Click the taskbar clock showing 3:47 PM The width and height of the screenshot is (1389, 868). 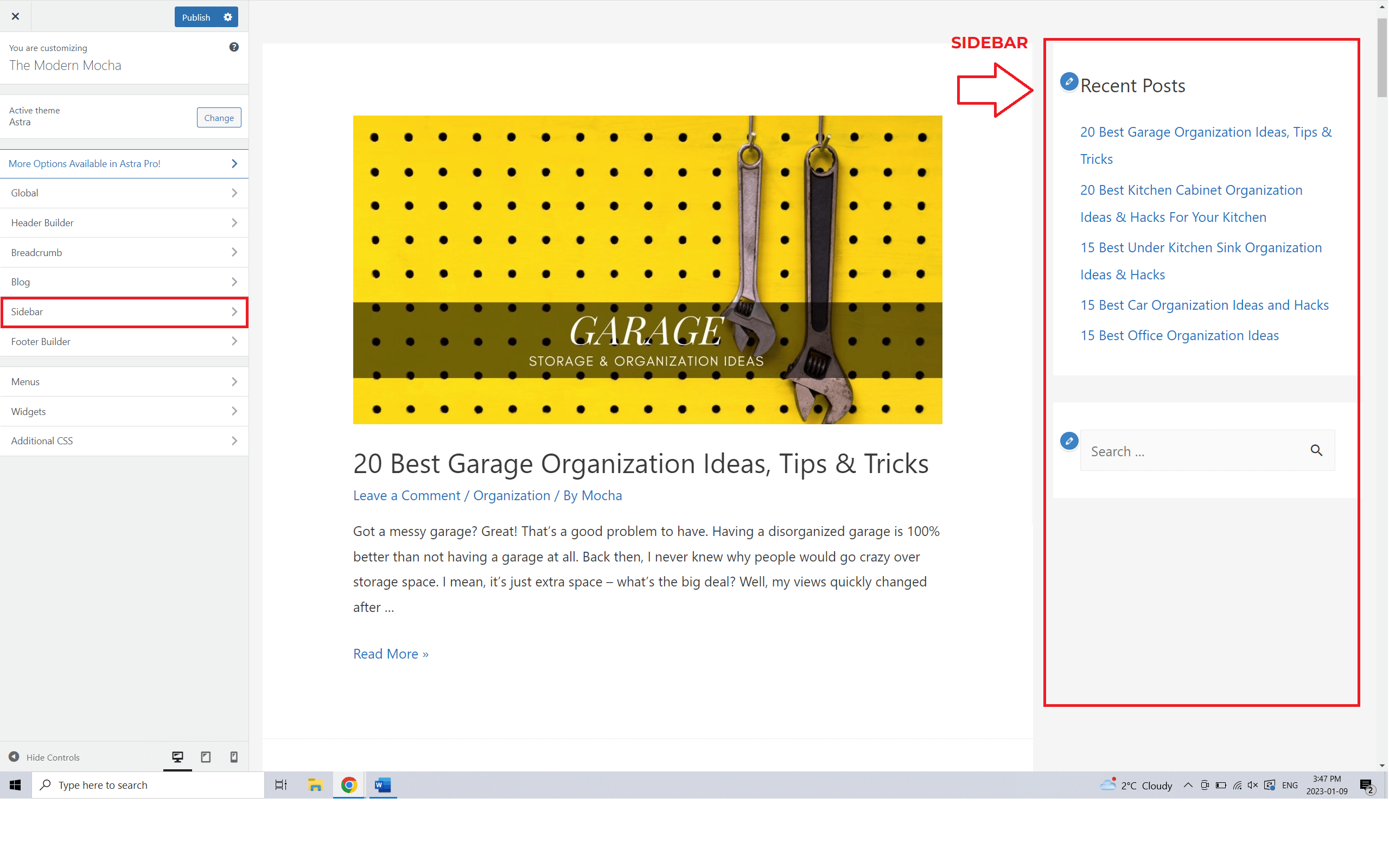point(1327,786)
